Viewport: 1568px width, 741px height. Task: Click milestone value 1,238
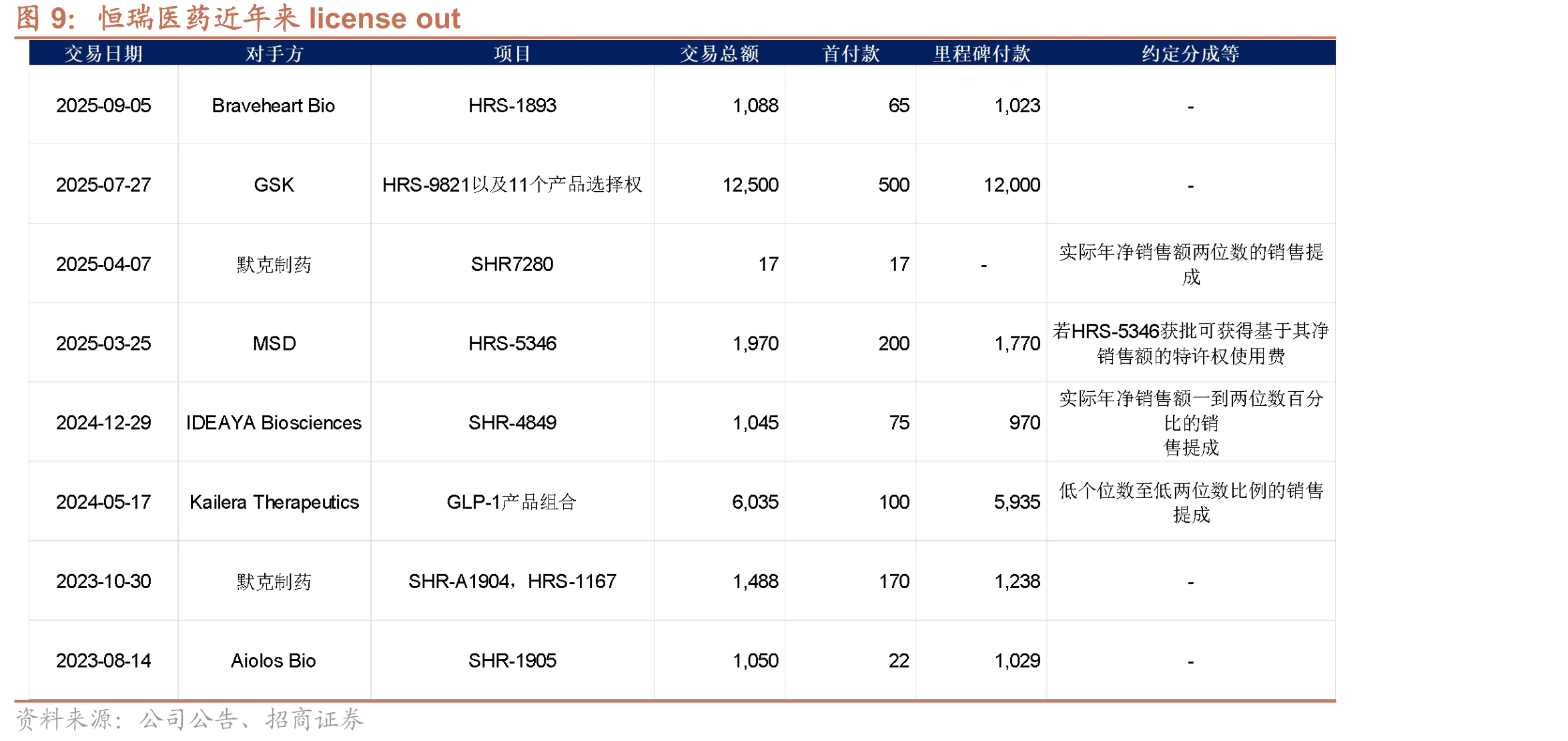1017,582
